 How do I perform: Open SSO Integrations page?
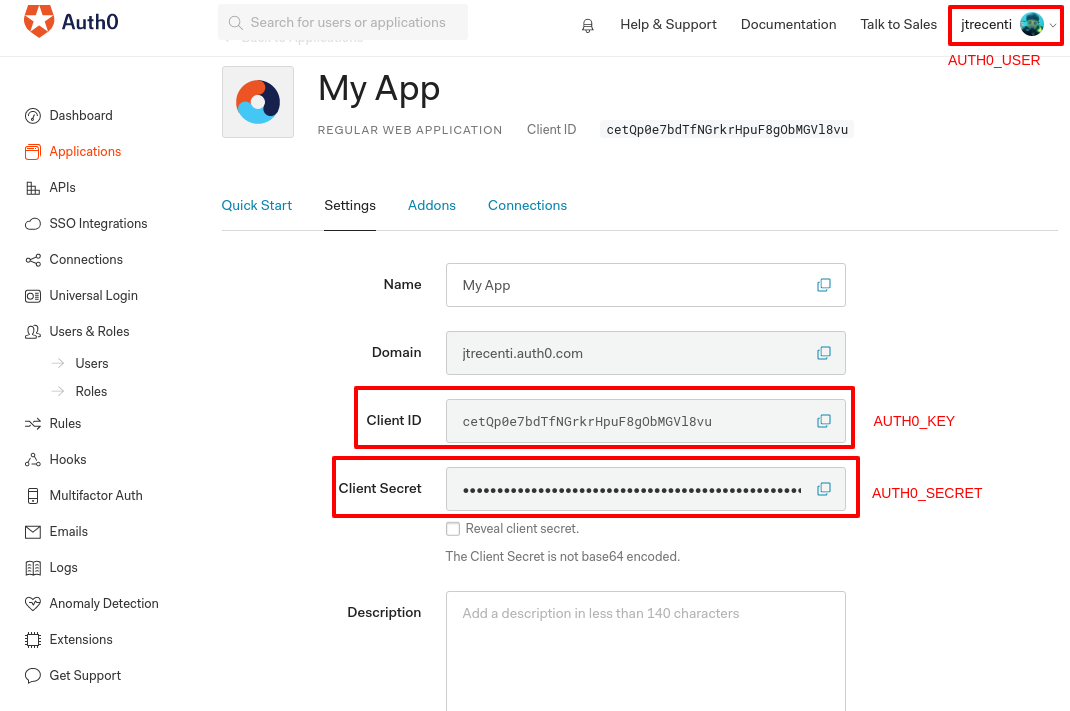pos(98,224)
